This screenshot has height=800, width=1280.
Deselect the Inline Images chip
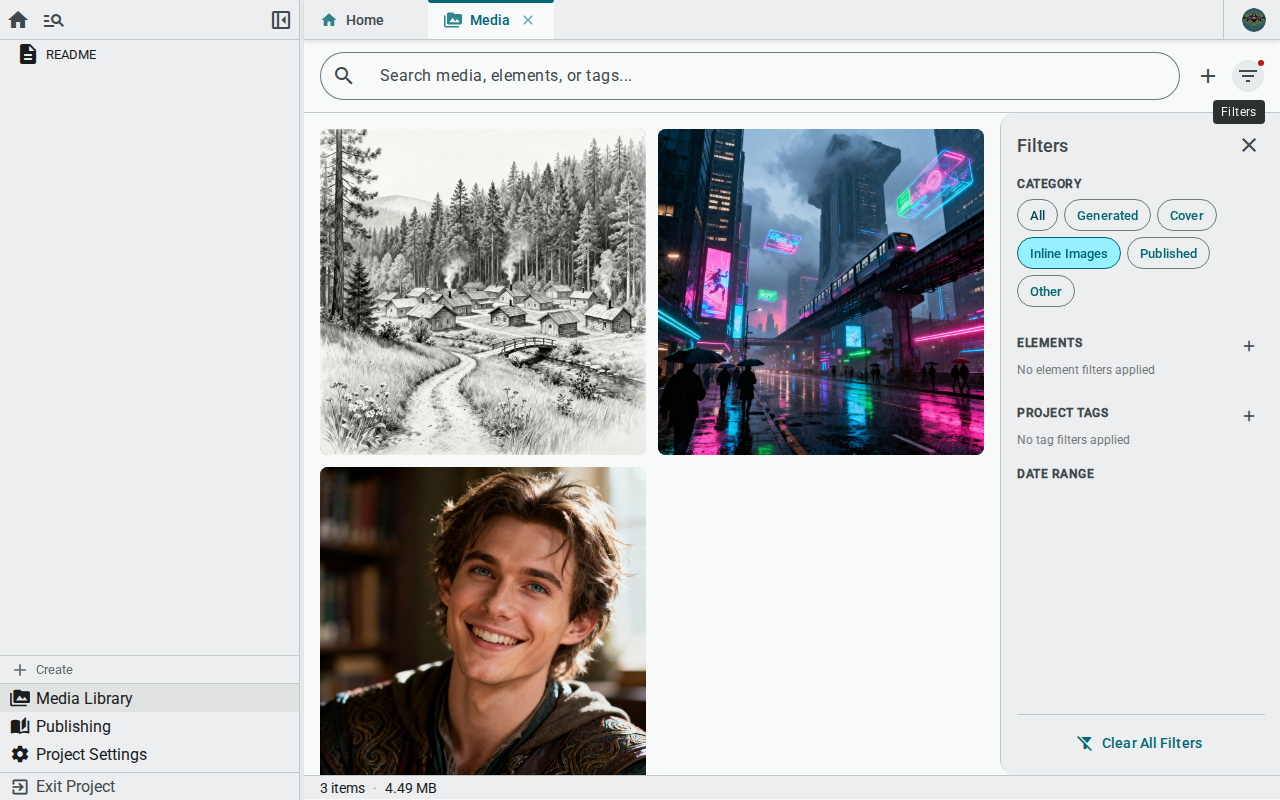[x=1069, y=253]
